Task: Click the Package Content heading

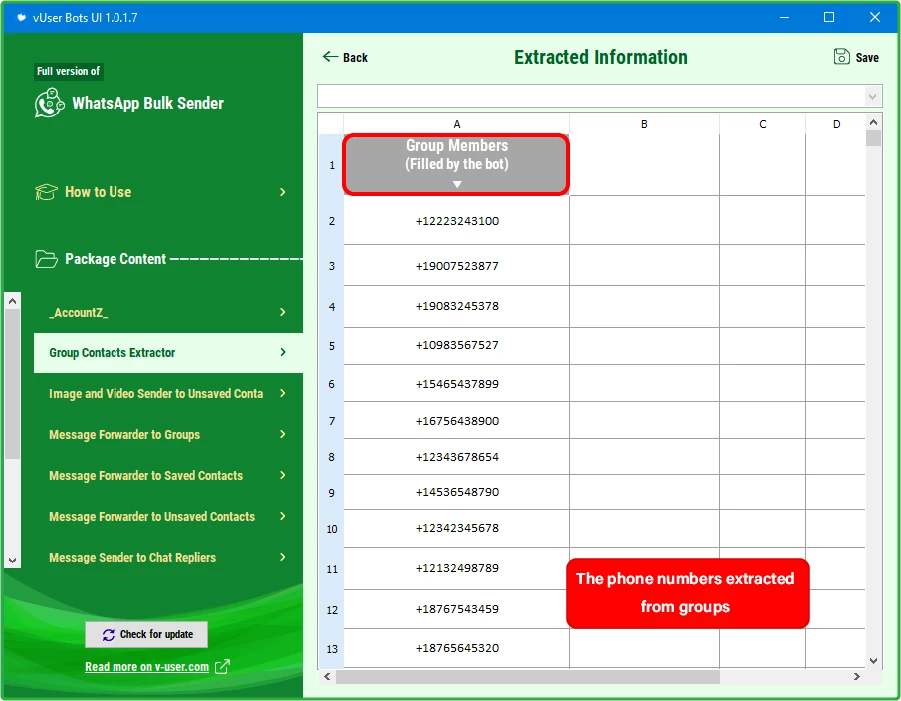Action: (x=115, y=259)
